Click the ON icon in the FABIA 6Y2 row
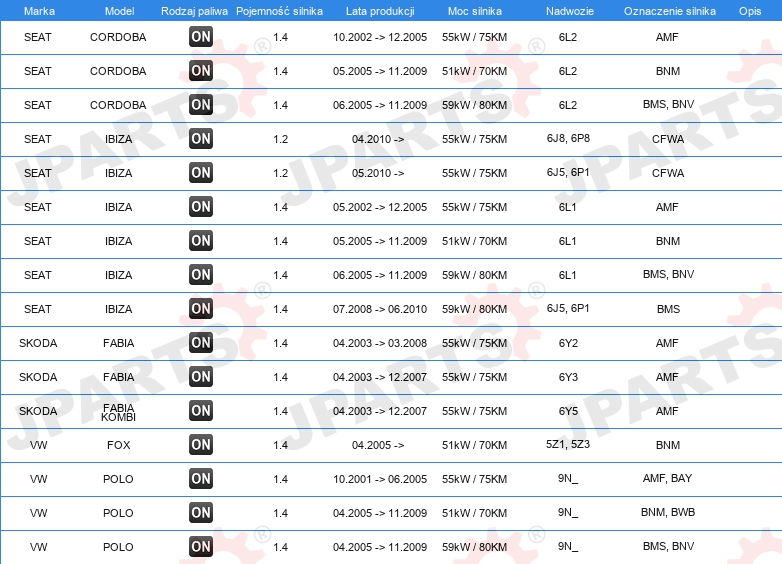 201,342
